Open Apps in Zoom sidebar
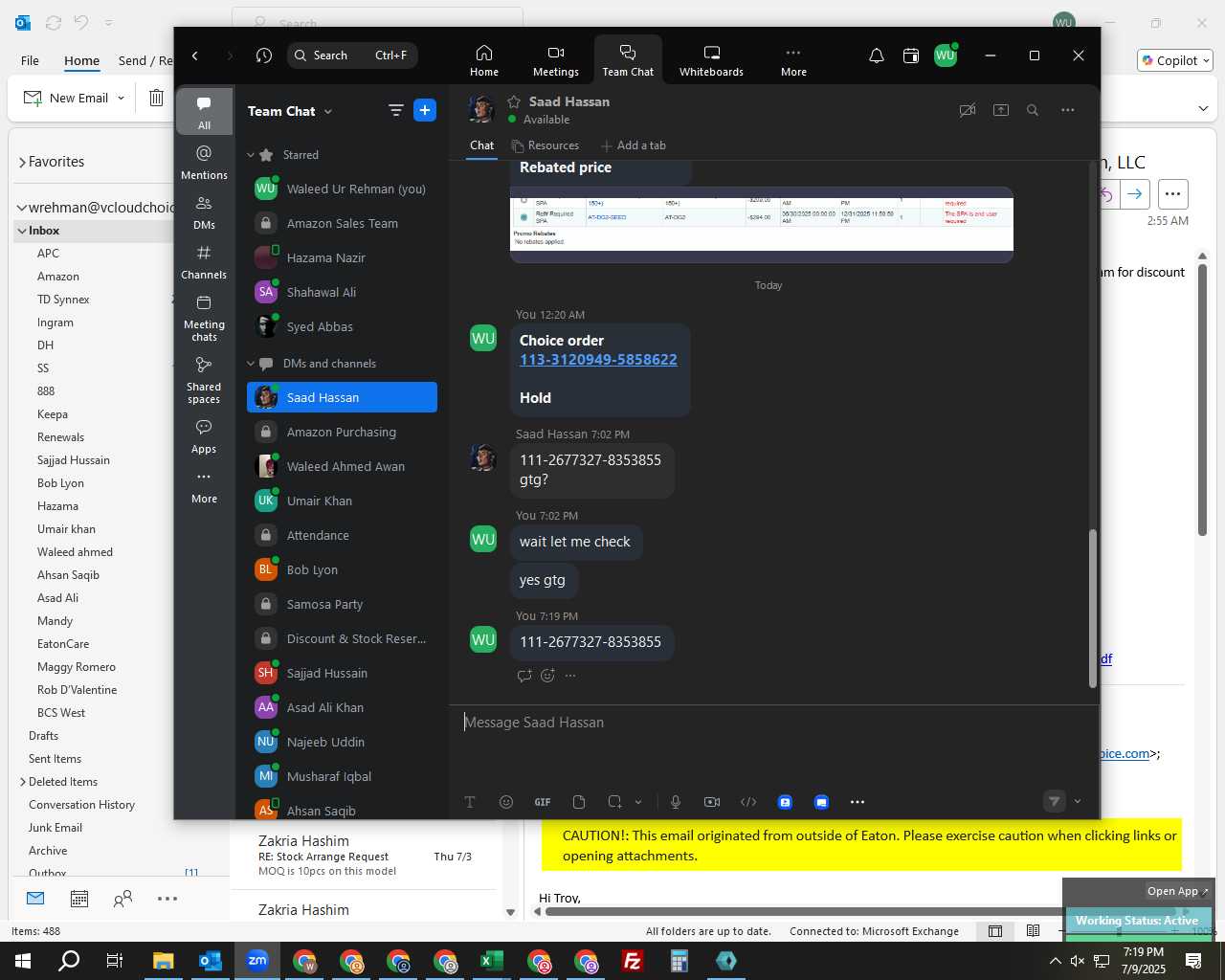 tap(204, 435)
